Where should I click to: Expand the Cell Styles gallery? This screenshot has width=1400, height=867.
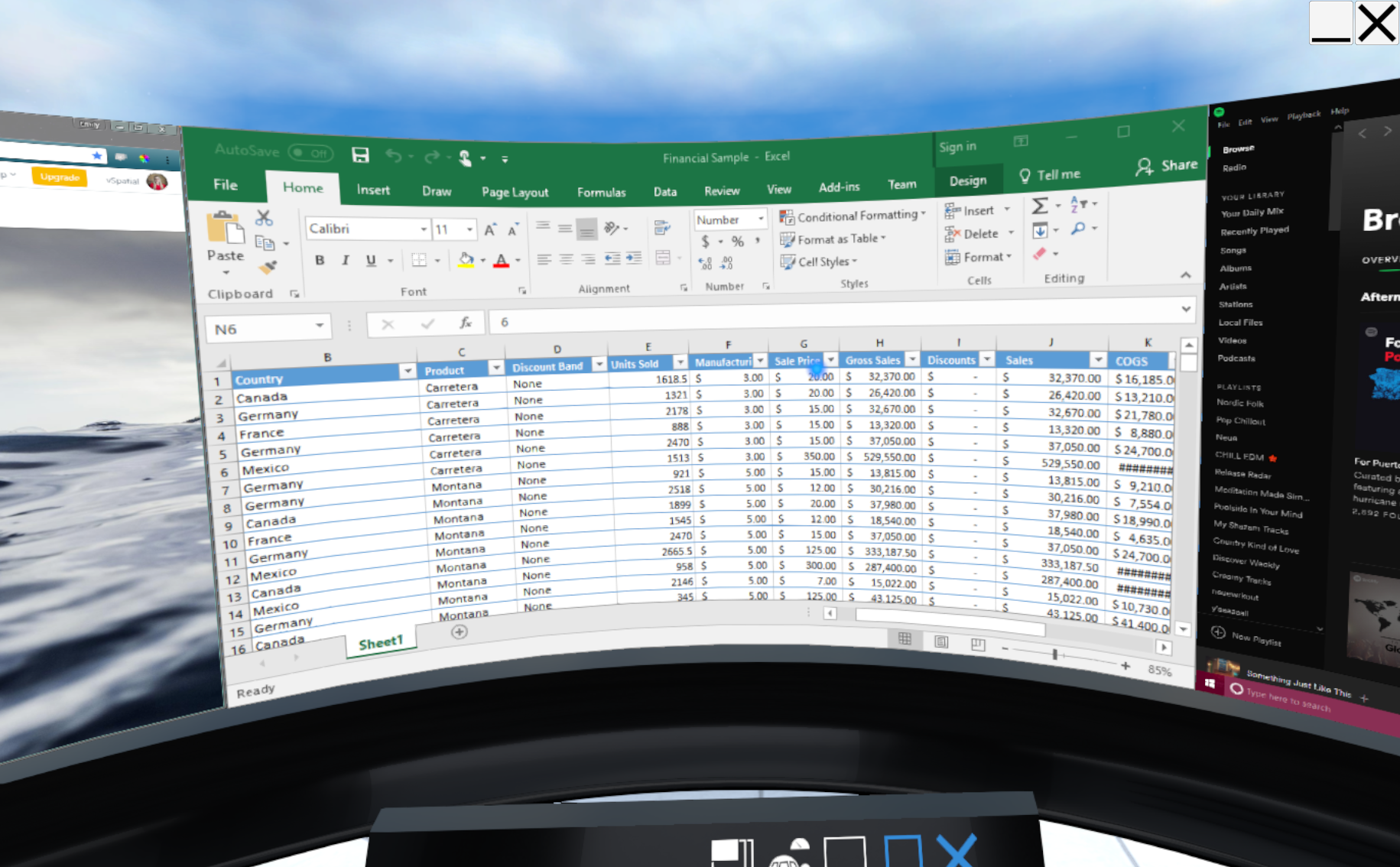pos(818,261)
